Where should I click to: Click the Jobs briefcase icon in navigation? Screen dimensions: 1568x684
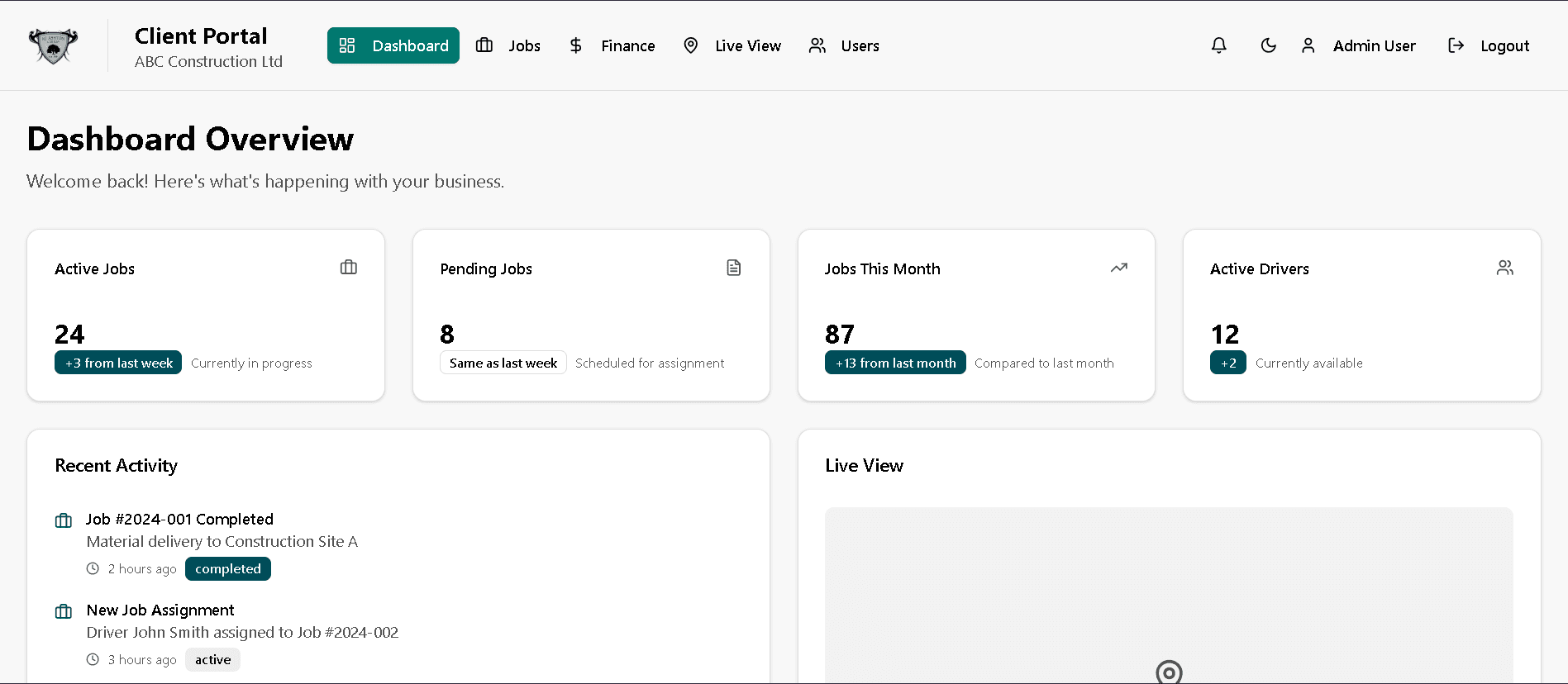click(x=484, y=45)
